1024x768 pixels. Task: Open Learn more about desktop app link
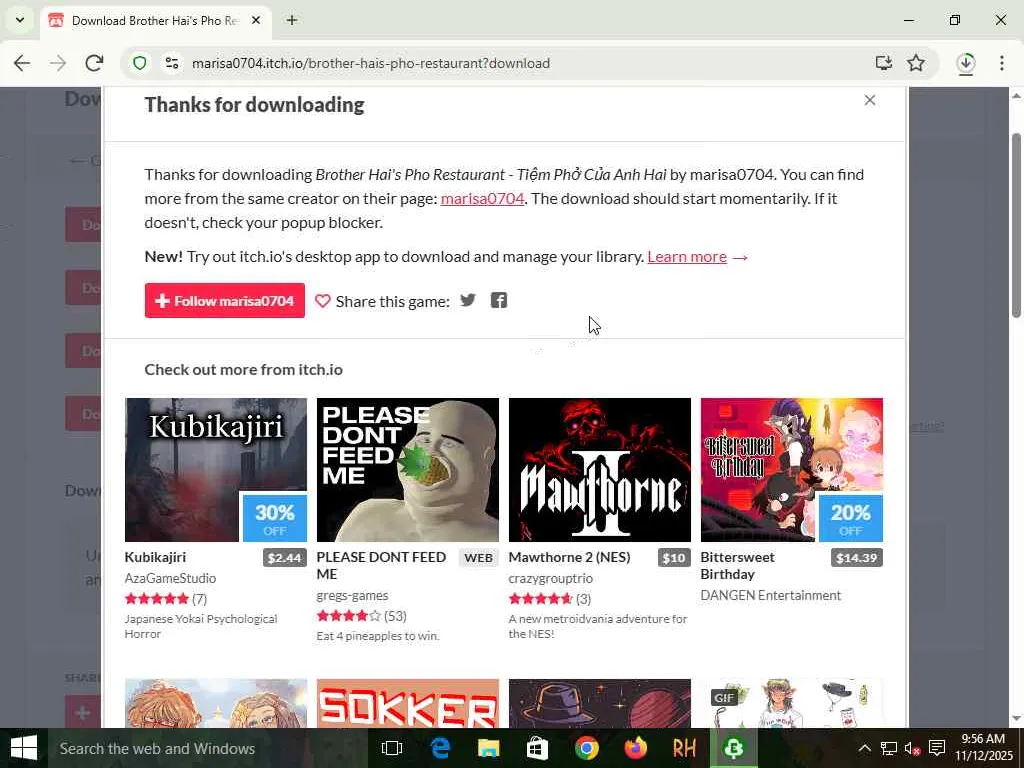click(x=687, y=257)
